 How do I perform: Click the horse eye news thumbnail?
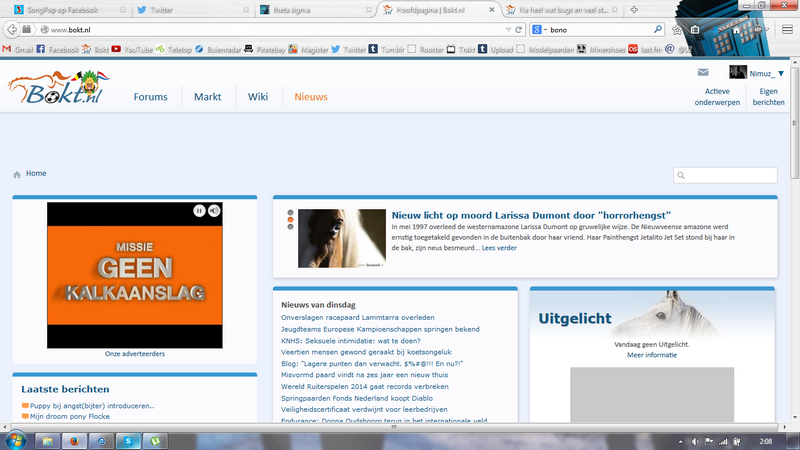pos(342,238)
